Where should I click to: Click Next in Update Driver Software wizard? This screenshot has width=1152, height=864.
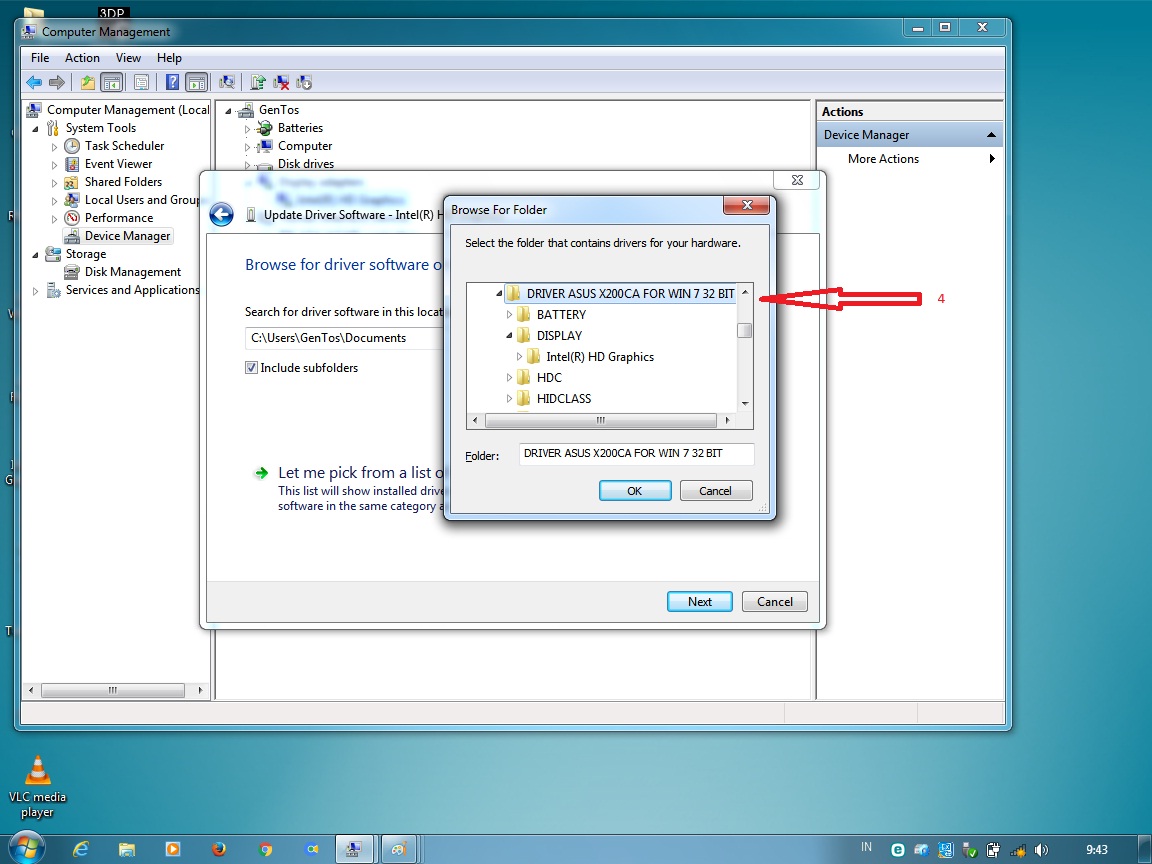coord(699,602)
